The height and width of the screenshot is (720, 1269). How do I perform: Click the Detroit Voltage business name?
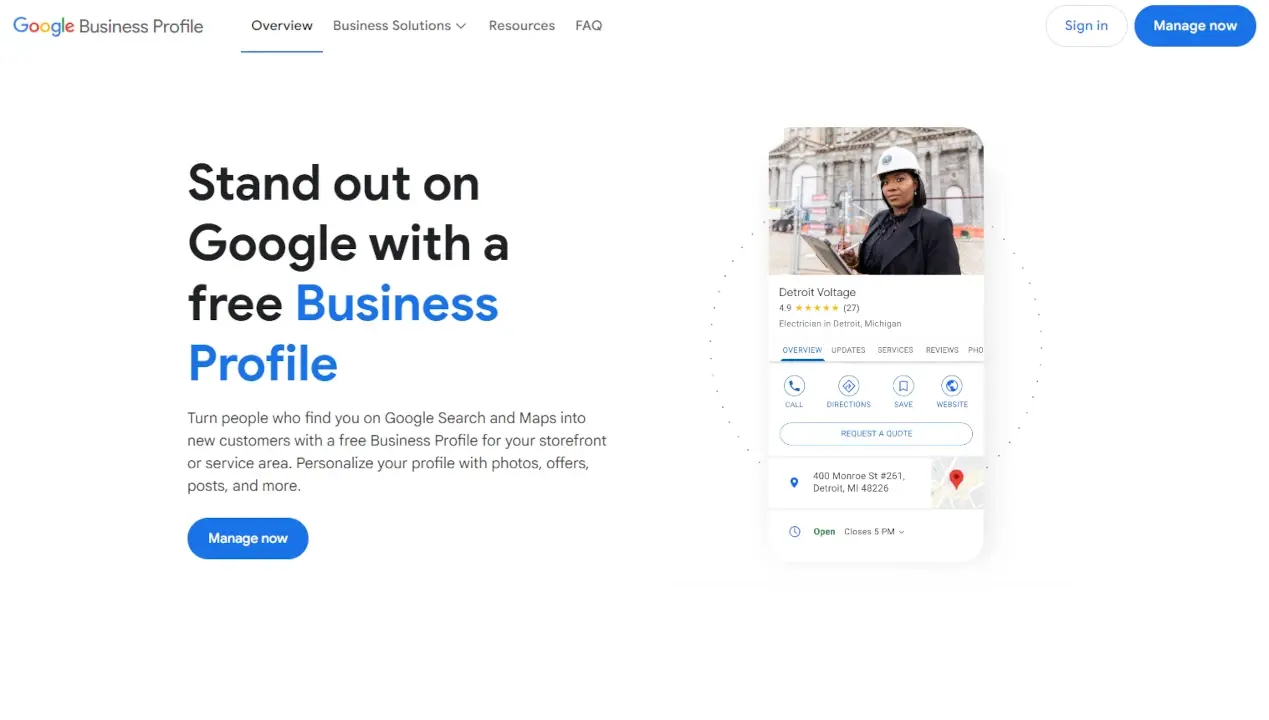click(x=817, y=292)
